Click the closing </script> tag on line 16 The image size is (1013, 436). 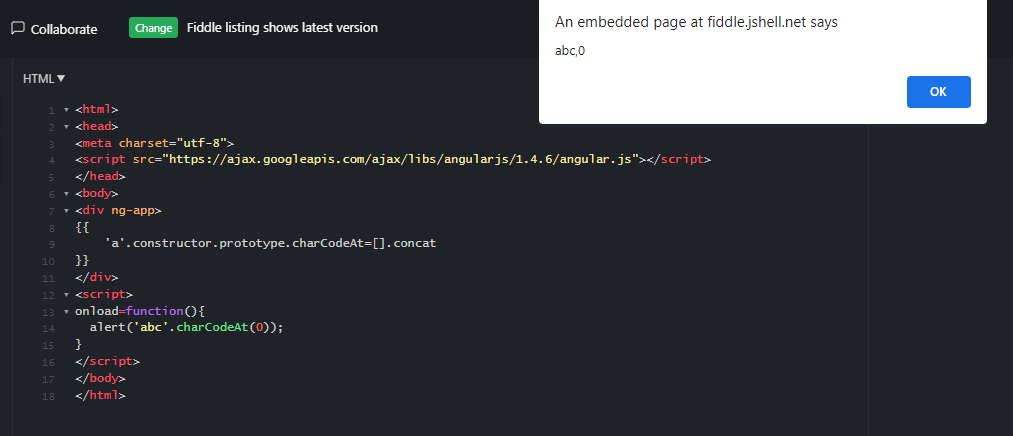107,361
